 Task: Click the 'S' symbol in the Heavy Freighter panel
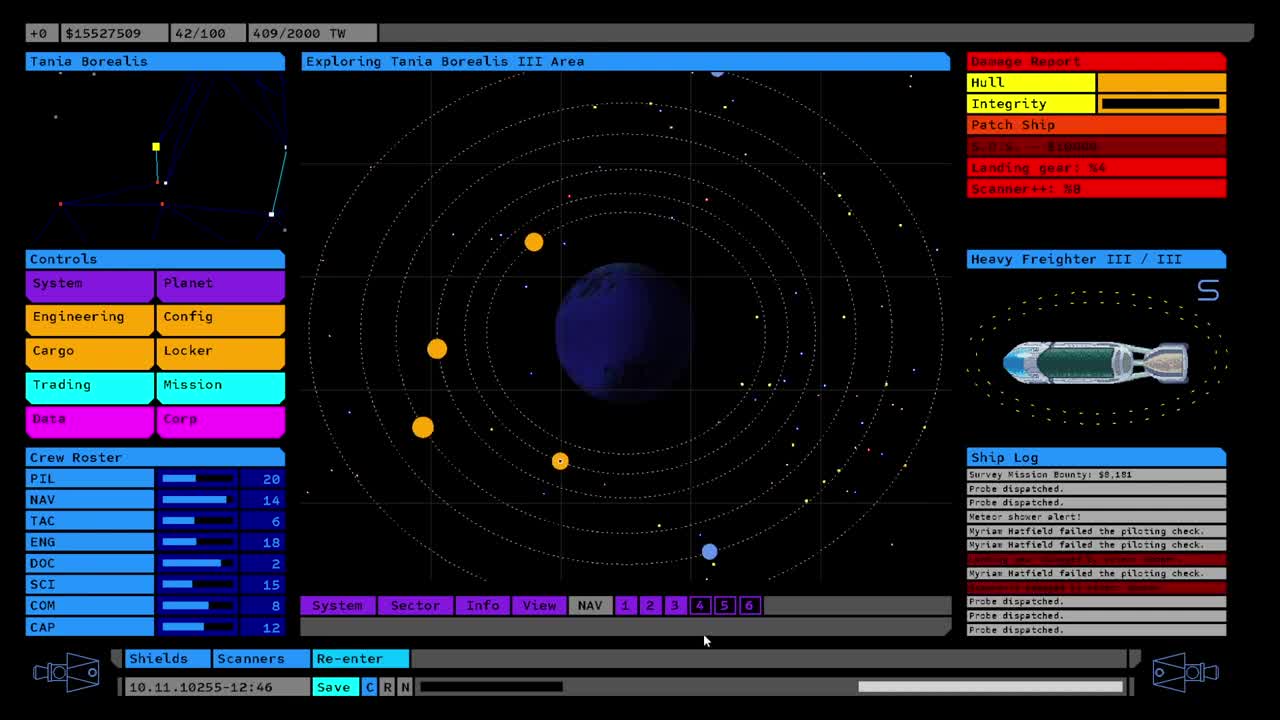[1207, 291]
